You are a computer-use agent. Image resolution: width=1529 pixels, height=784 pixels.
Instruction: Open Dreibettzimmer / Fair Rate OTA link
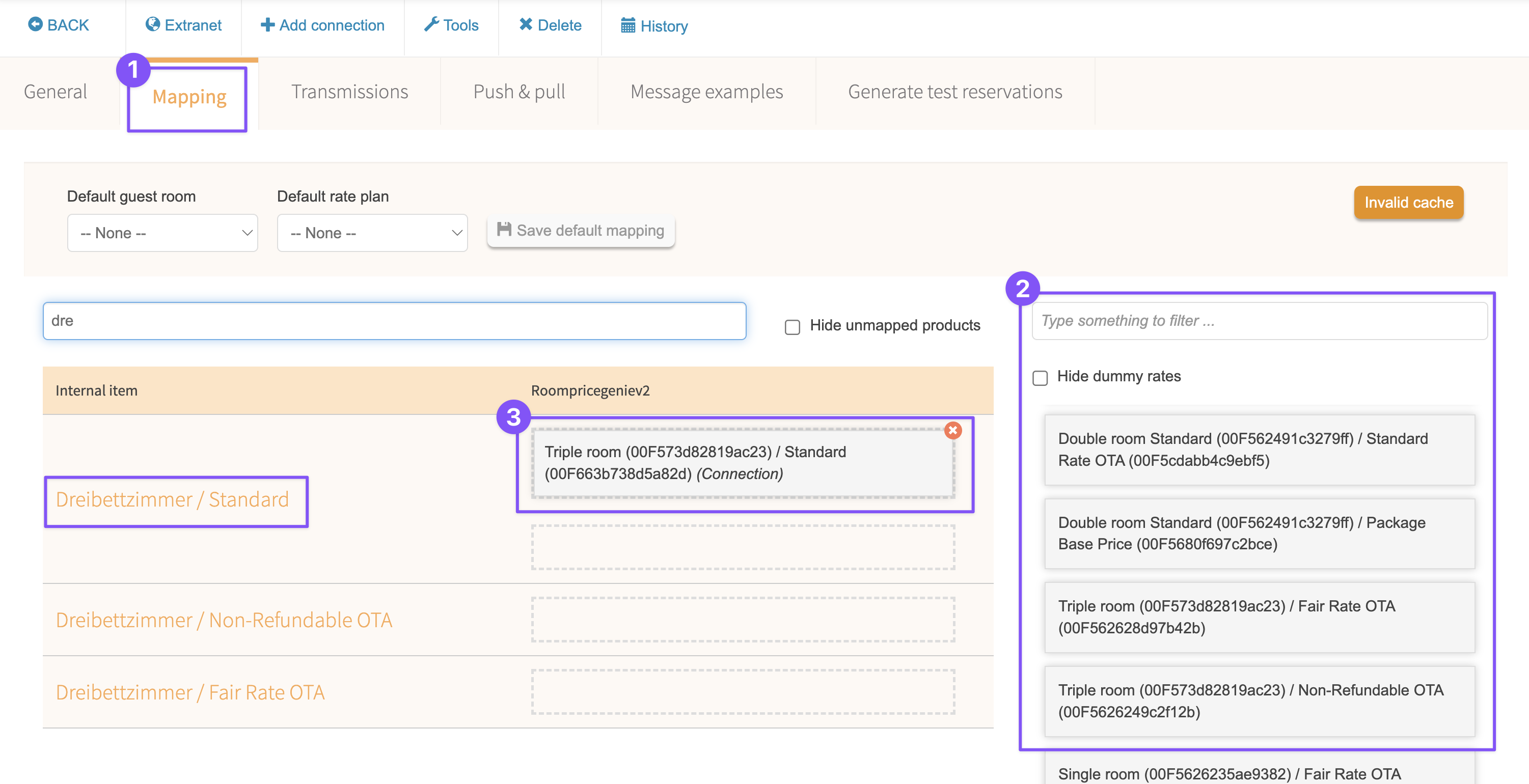190,692
